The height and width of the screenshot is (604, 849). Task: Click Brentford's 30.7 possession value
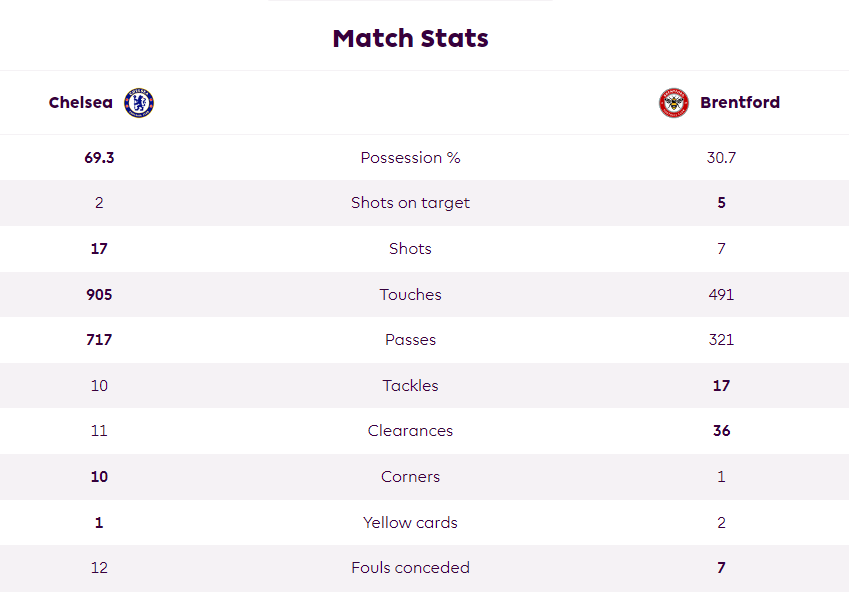[721, 157]
